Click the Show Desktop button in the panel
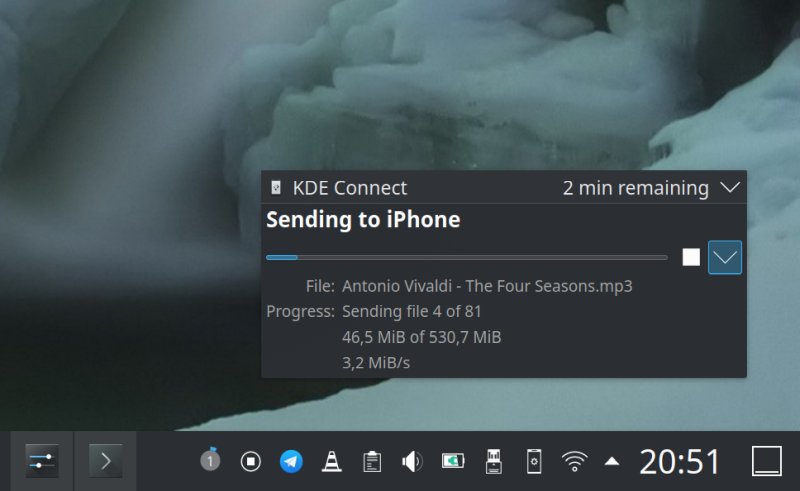The height and width of the screenshot is (491, 800). pyautogui.click(x=766, y=461)
